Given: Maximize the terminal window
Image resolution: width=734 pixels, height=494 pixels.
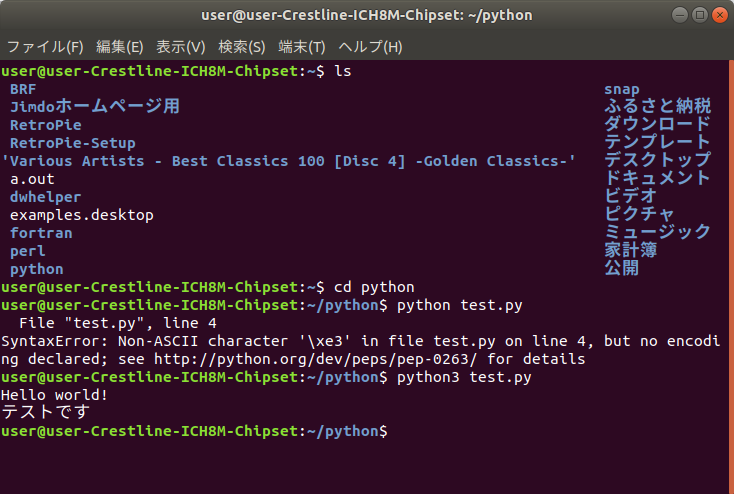Looking at the screenshot, I should click(x=700, y=15).
